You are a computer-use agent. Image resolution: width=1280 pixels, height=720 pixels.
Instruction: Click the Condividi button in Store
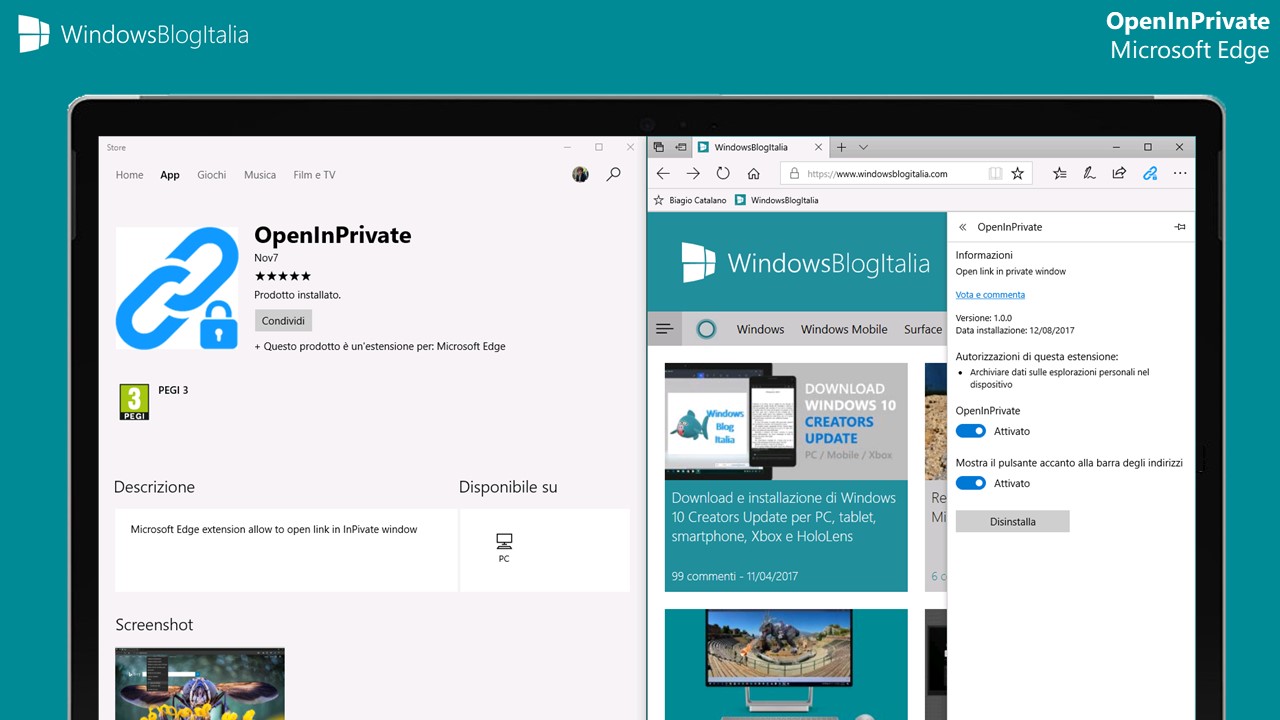[x=283, y=321]
